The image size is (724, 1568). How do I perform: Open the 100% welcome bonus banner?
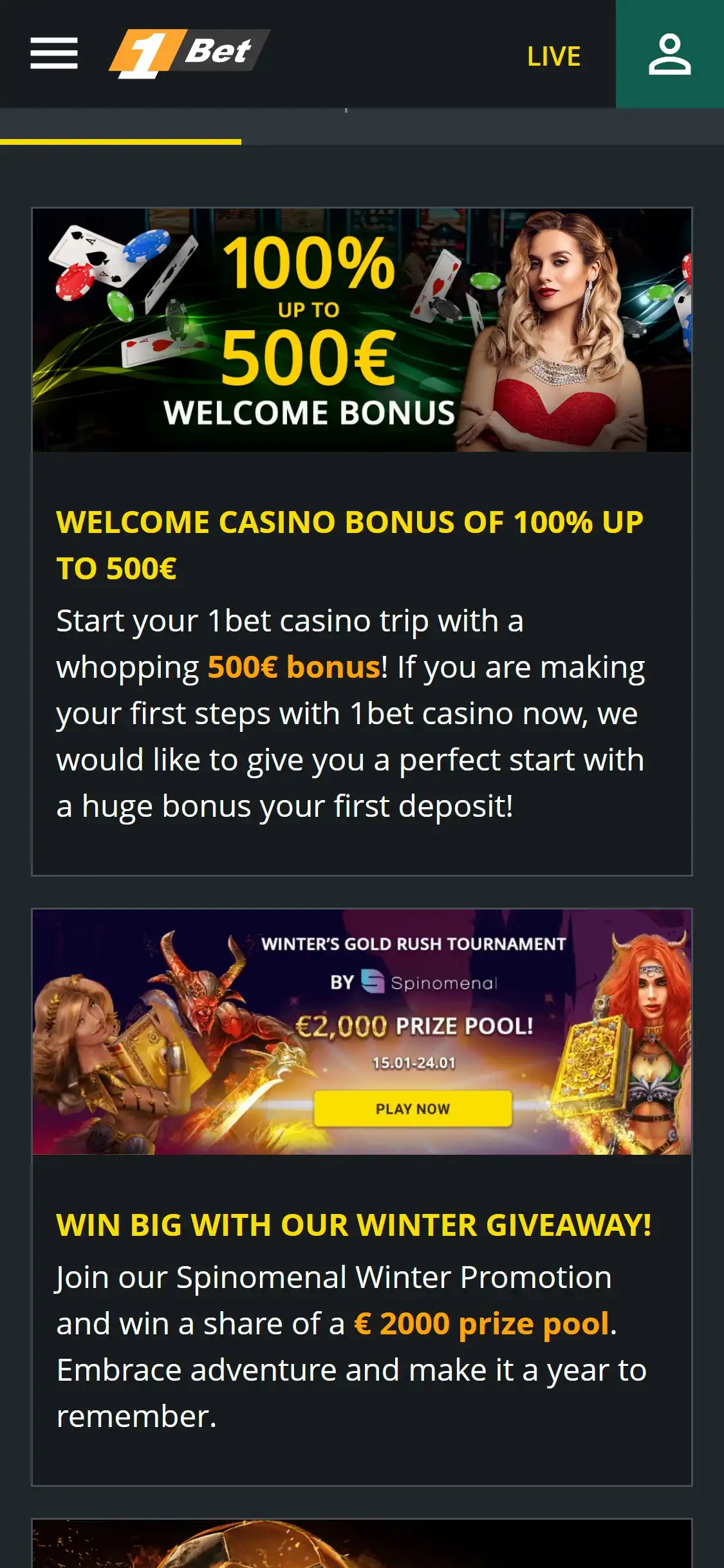(362, 330)
